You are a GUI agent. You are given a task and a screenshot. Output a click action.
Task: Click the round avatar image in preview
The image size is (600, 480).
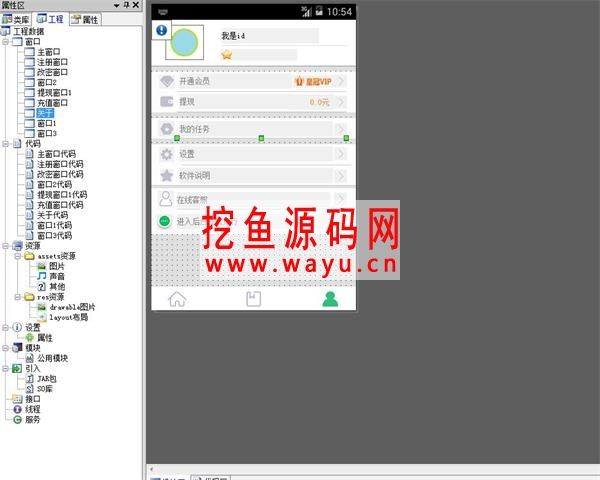[x=184, y=42]
